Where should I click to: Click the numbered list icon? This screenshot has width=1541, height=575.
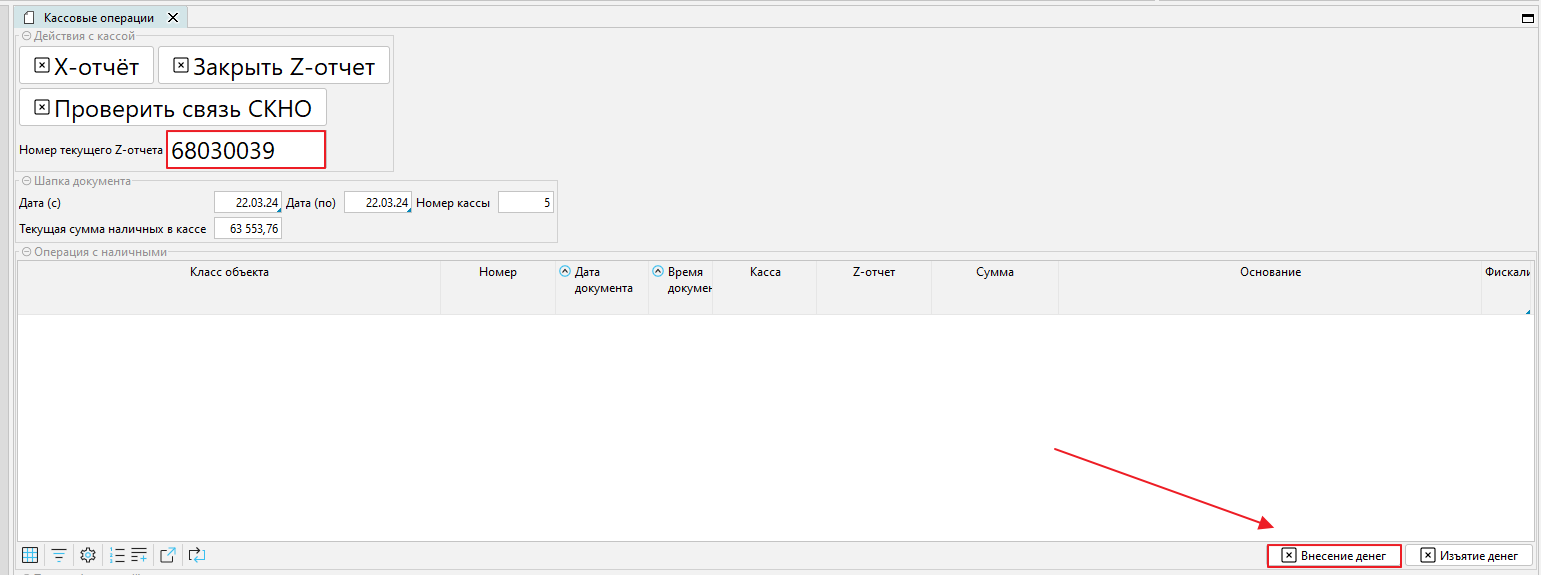coord(117,555)
